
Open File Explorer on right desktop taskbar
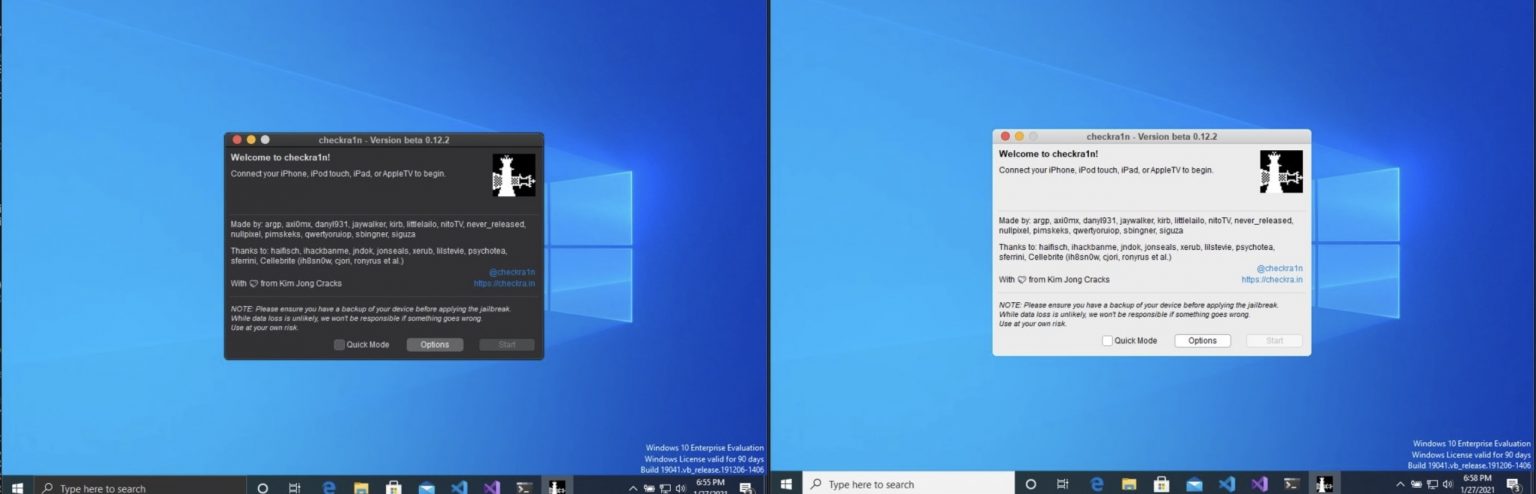pyautogui.click(x=1129, y=484)
